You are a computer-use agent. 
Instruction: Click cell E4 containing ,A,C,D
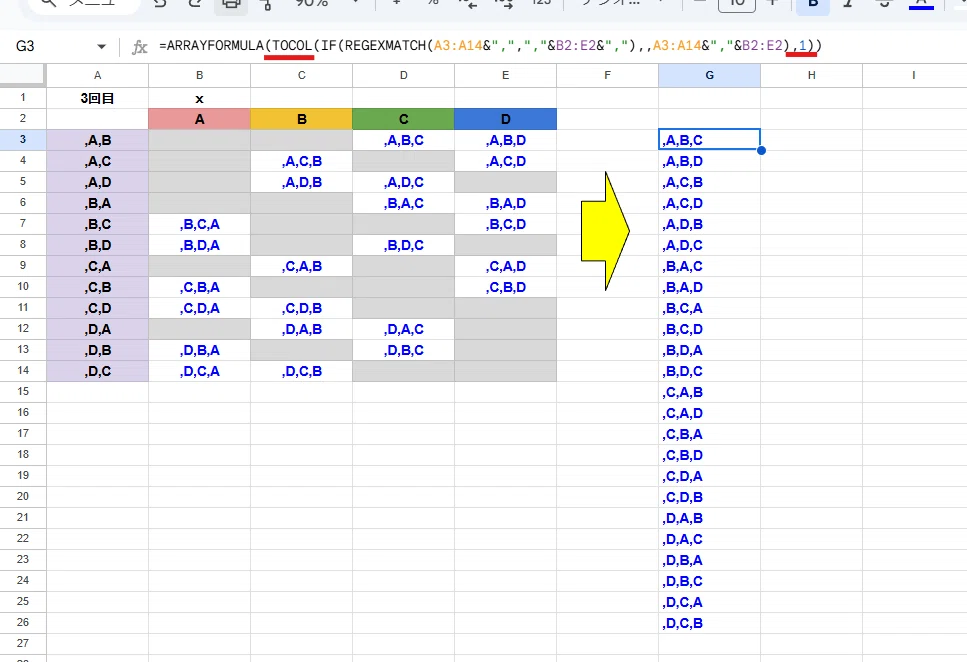pyautogui.click(x=505, y=161)
